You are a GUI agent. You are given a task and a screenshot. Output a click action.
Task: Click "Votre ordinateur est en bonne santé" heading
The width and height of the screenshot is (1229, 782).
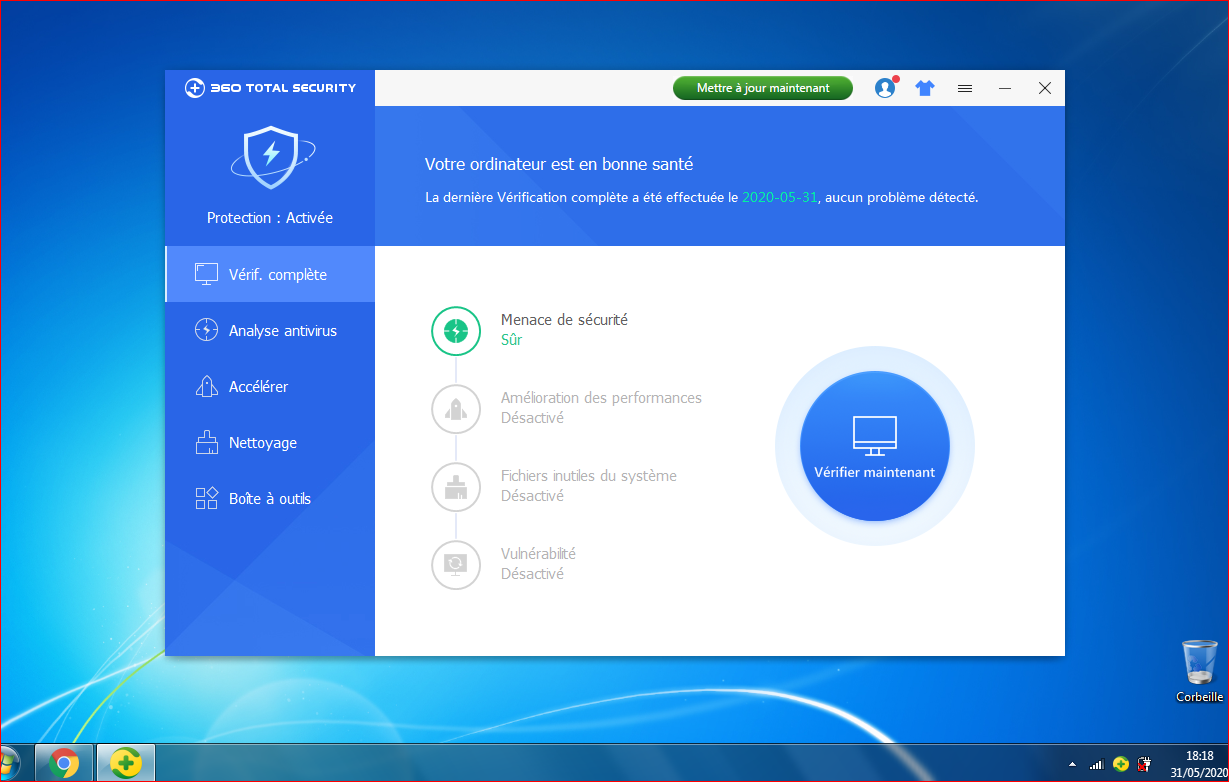click(559, 164)
